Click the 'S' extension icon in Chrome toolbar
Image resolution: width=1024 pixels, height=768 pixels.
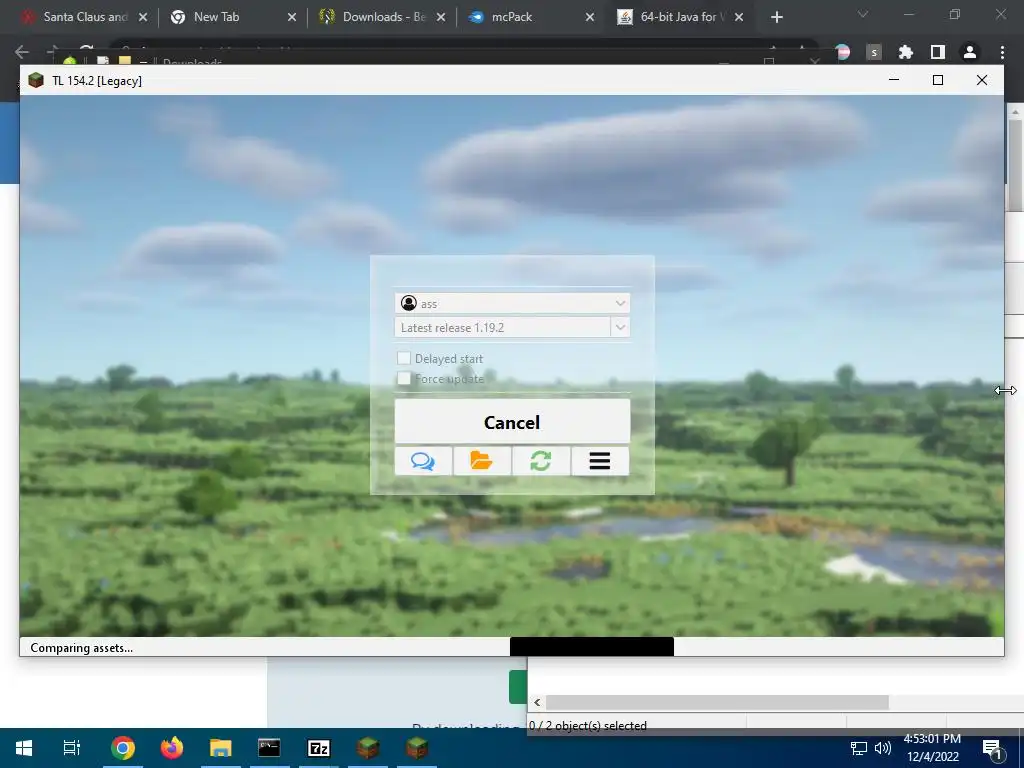pyautogui.click(x=874, y=52)
